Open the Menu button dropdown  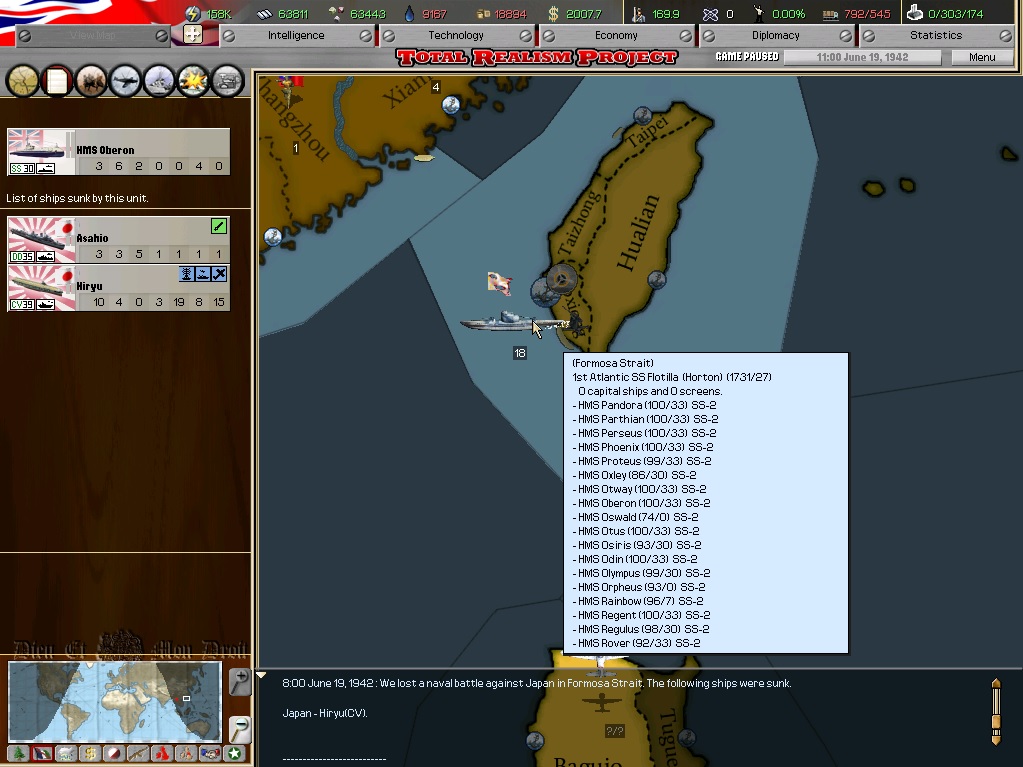click(x=981, y=57)
